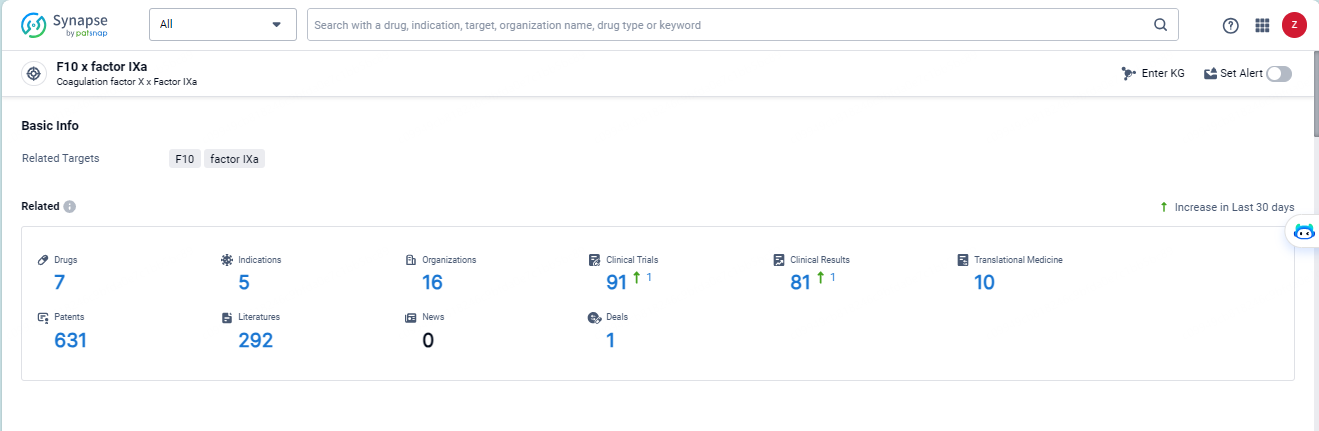The width and height of the screenshot is (1319, 431).
Task: Open the 91 Clinical Trials link
Action: point(616,283)
